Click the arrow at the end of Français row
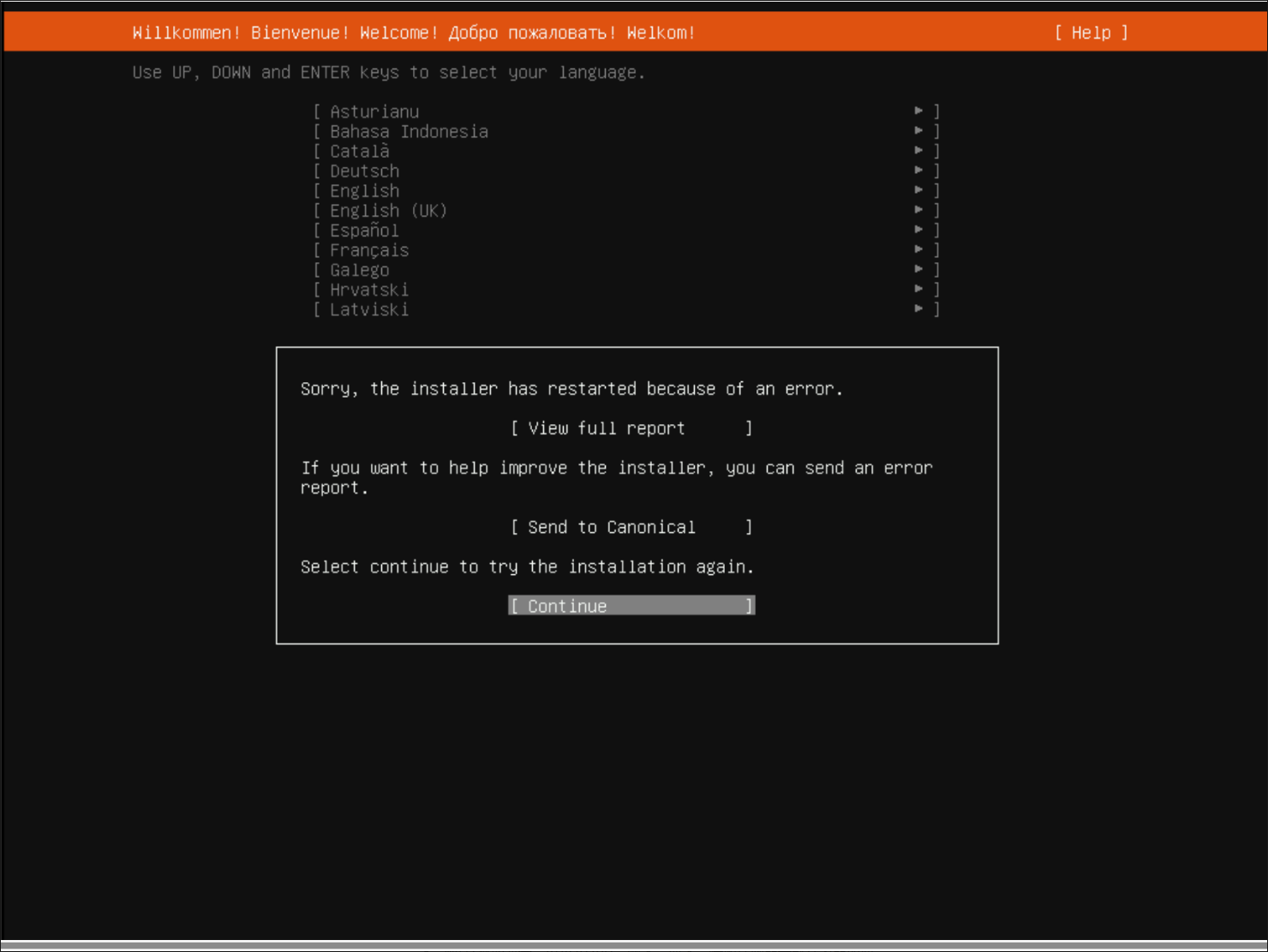Screen dimensions: 1268x952 coord(918,248)
